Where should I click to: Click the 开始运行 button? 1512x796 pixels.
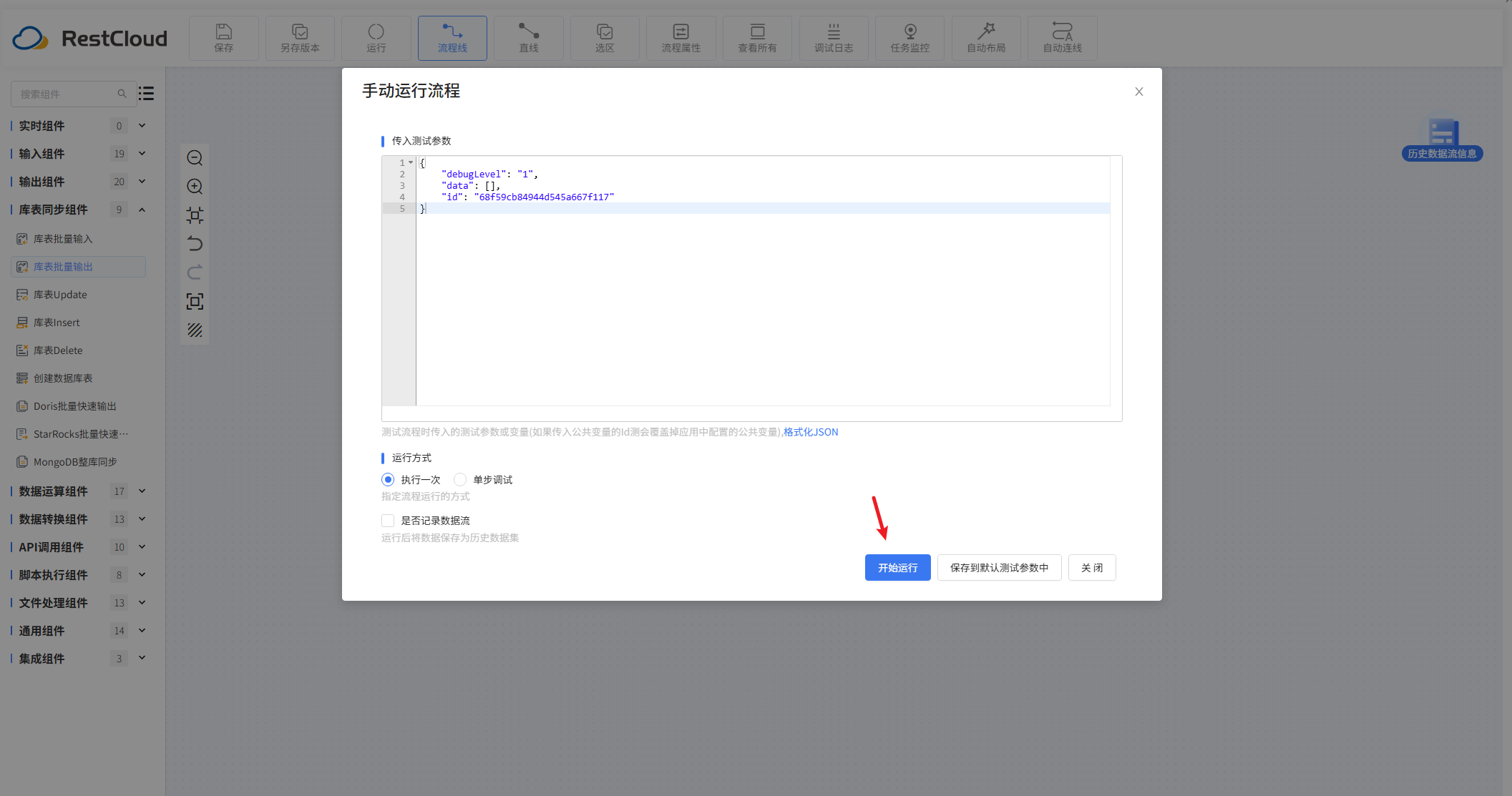coord(897,568)
